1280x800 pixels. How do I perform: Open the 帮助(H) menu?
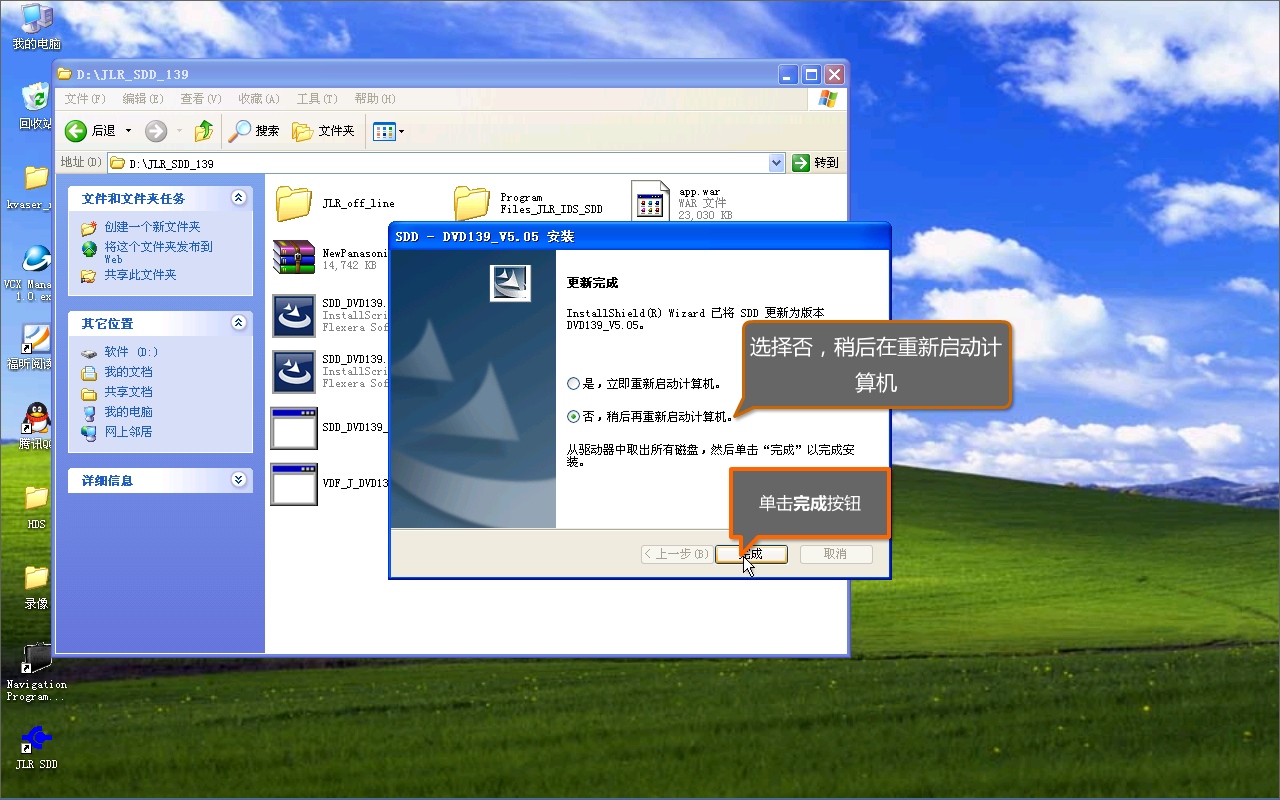(x=375, y=99)
